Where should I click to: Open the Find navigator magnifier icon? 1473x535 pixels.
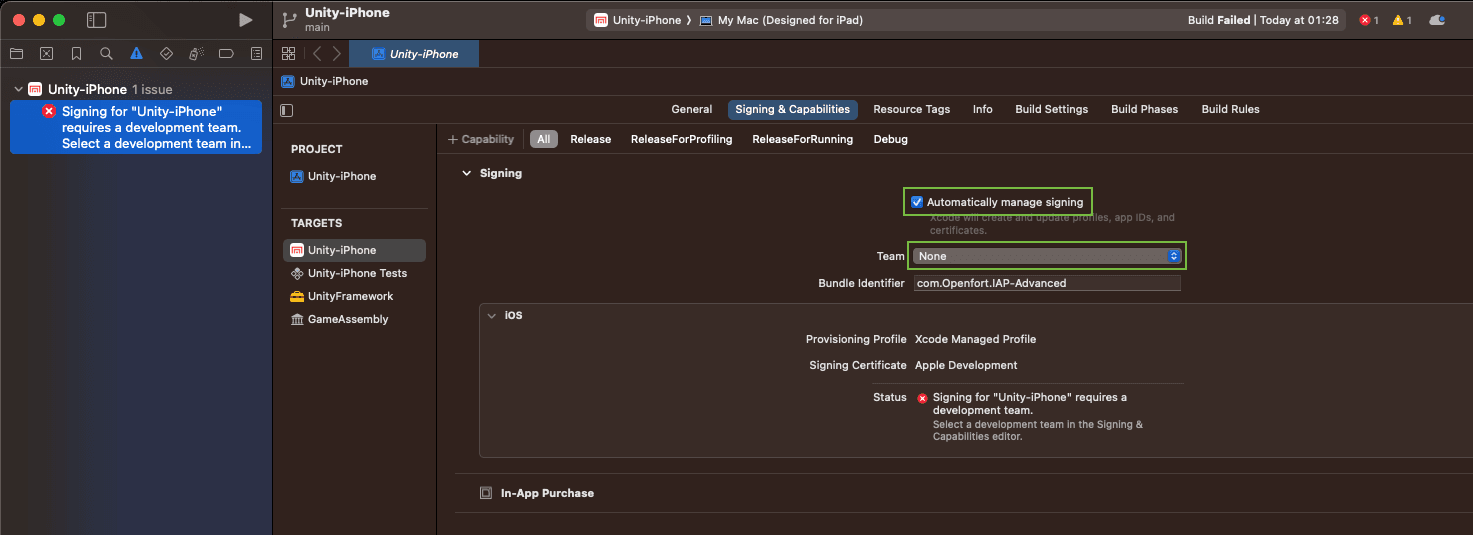coord(106,53)
